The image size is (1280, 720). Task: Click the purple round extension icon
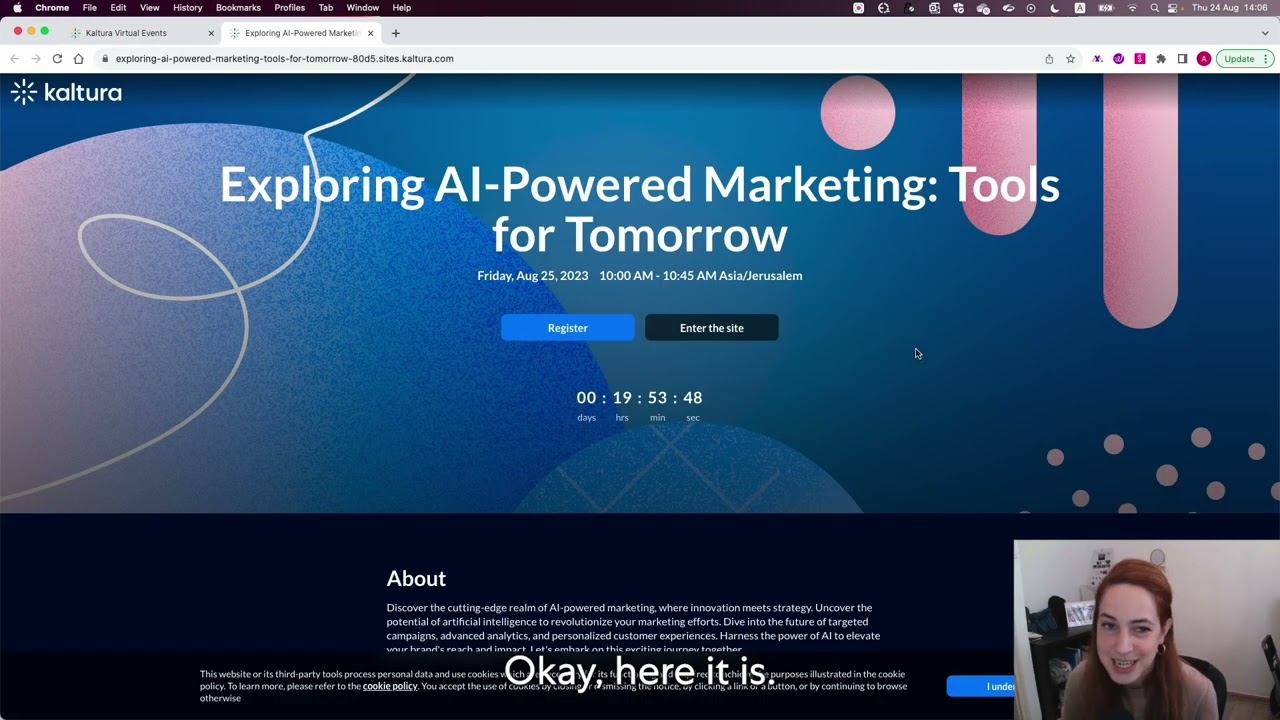(1118, 59)
